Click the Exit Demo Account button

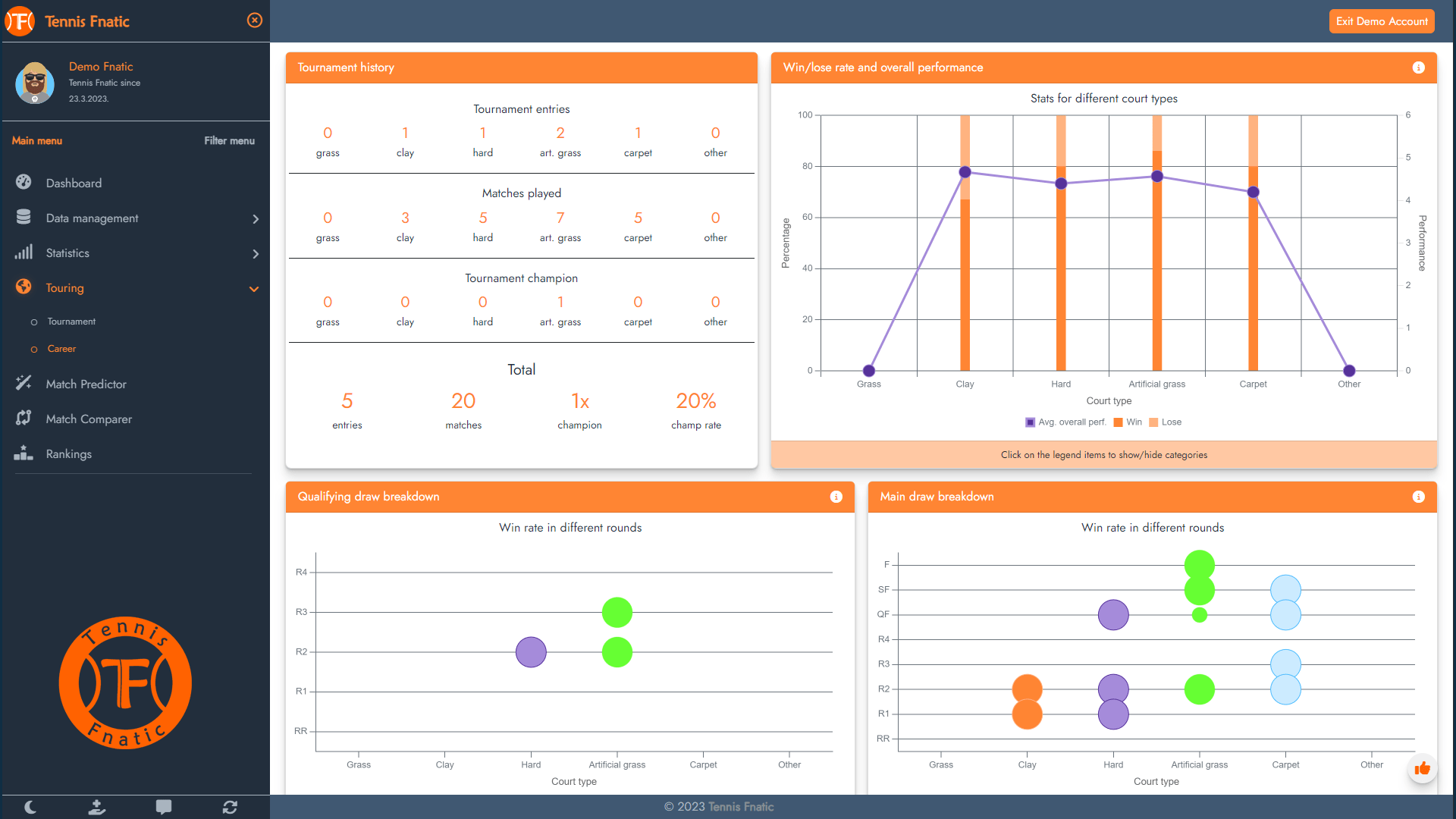(1382, 21)
